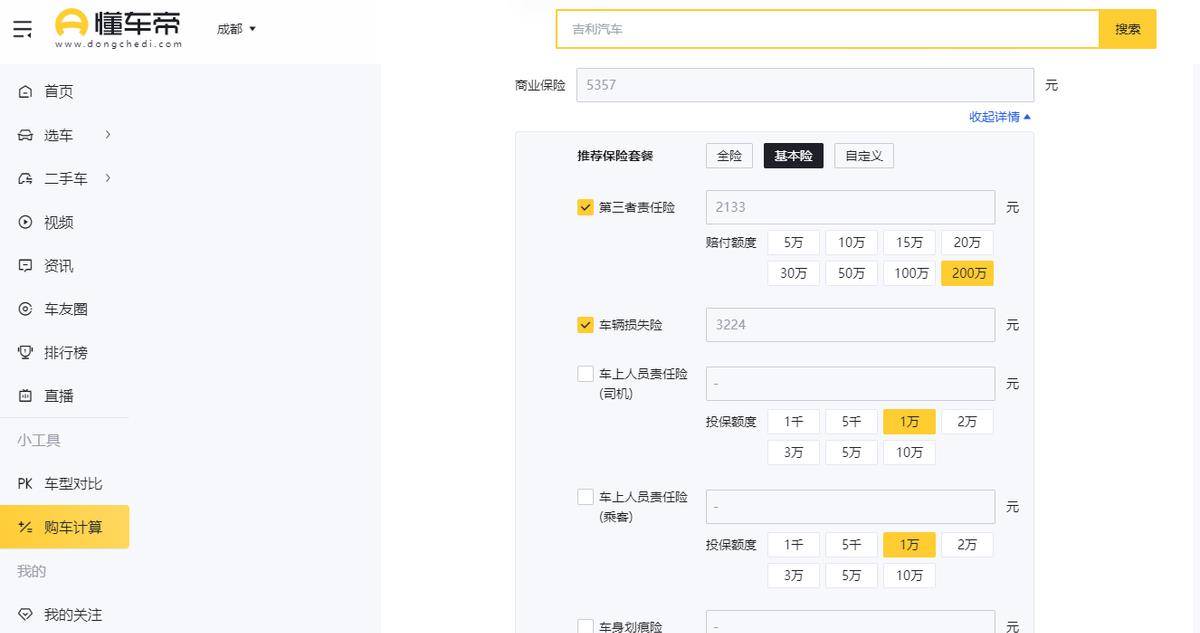Open 首页 home icon in sidebar
Image resolution: width=1200 pixels, height=633 pixels.
point(26,92)
